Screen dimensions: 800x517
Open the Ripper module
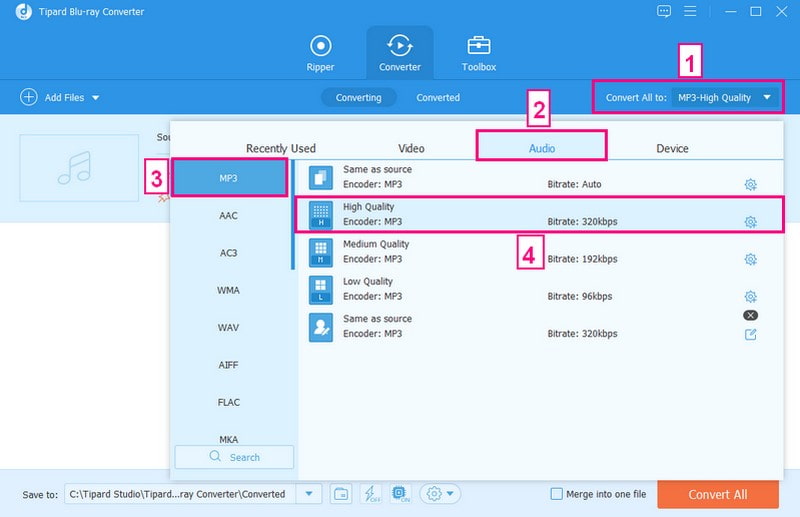pyautogui.click(x=320, y=53)
